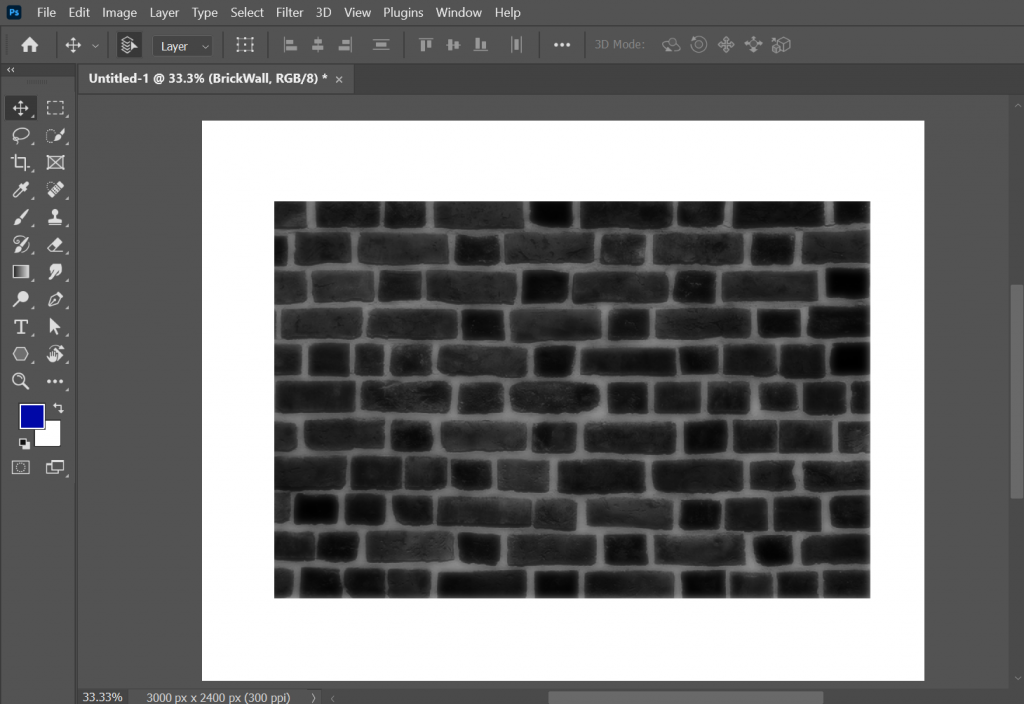The height and width of the screenshot is (704, 1024).
Task: Select the Zoom tool
Action: coord(20,381)
